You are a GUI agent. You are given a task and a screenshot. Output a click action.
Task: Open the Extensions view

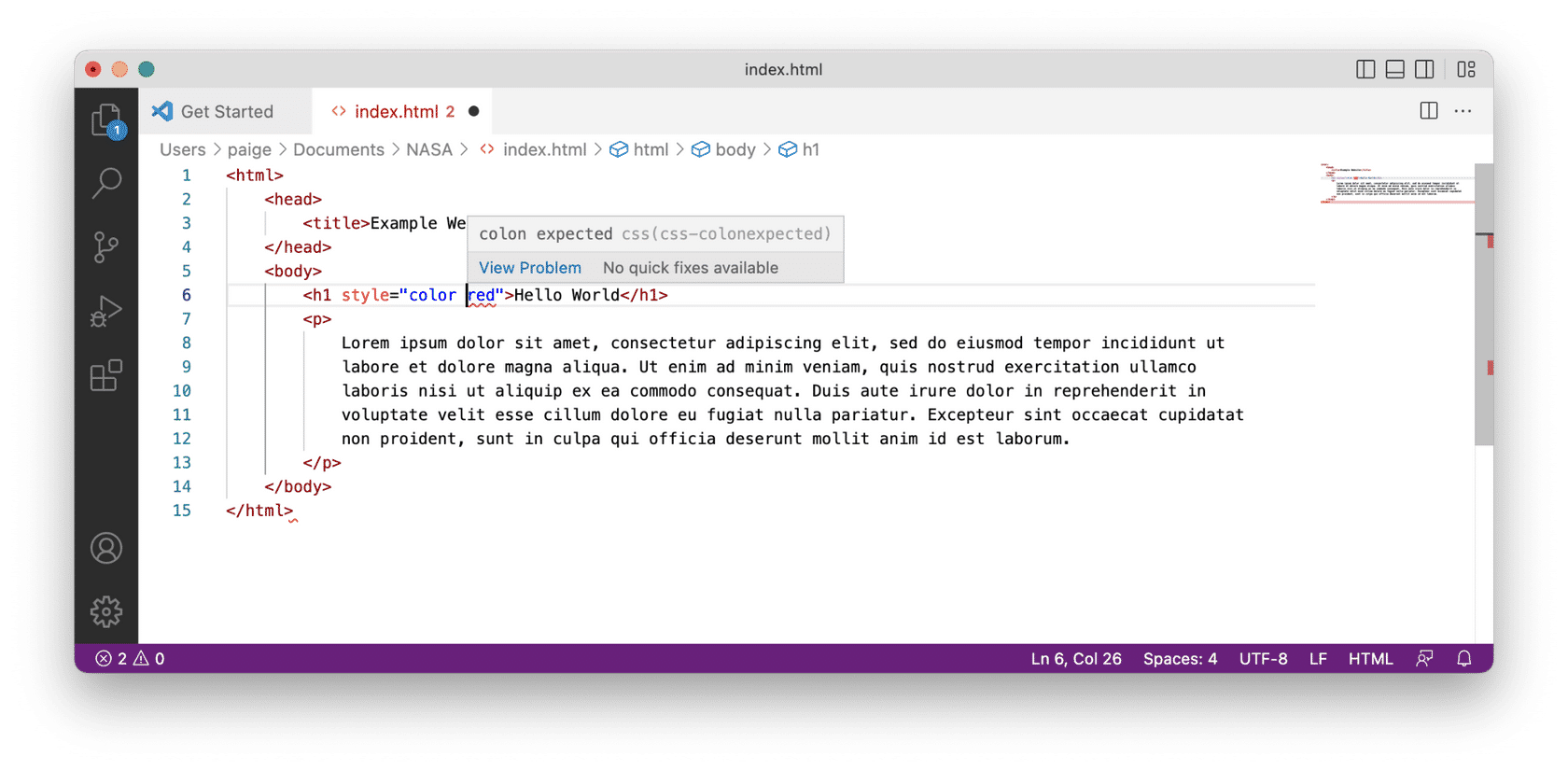(106, 375)
